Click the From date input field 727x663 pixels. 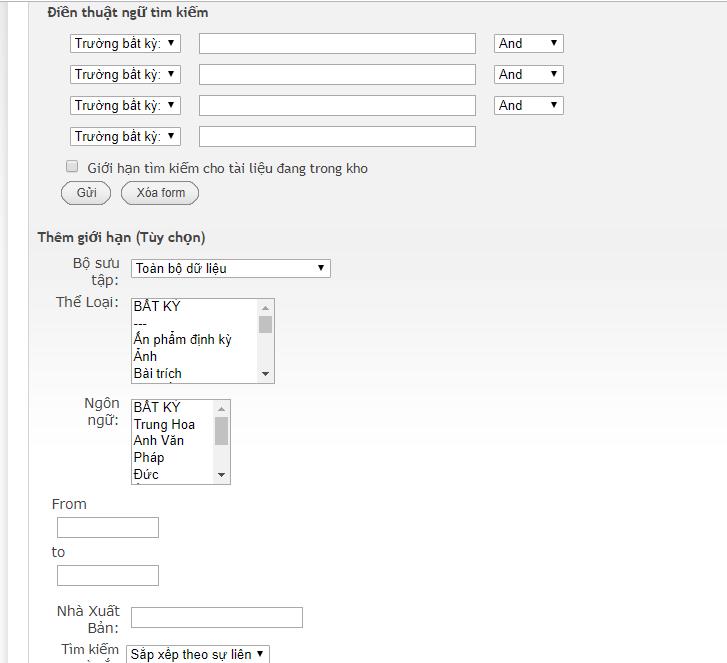click(108, 527)
